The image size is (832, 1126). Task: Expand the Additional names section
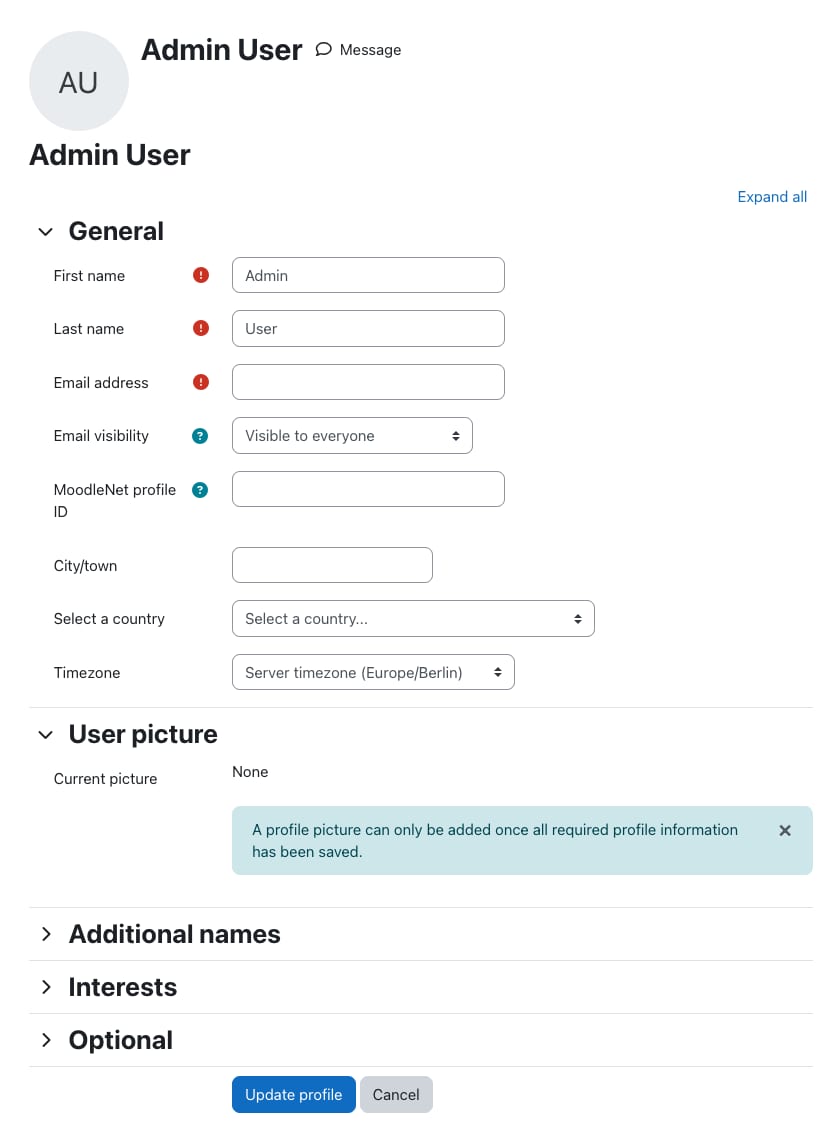pos(46,934)
